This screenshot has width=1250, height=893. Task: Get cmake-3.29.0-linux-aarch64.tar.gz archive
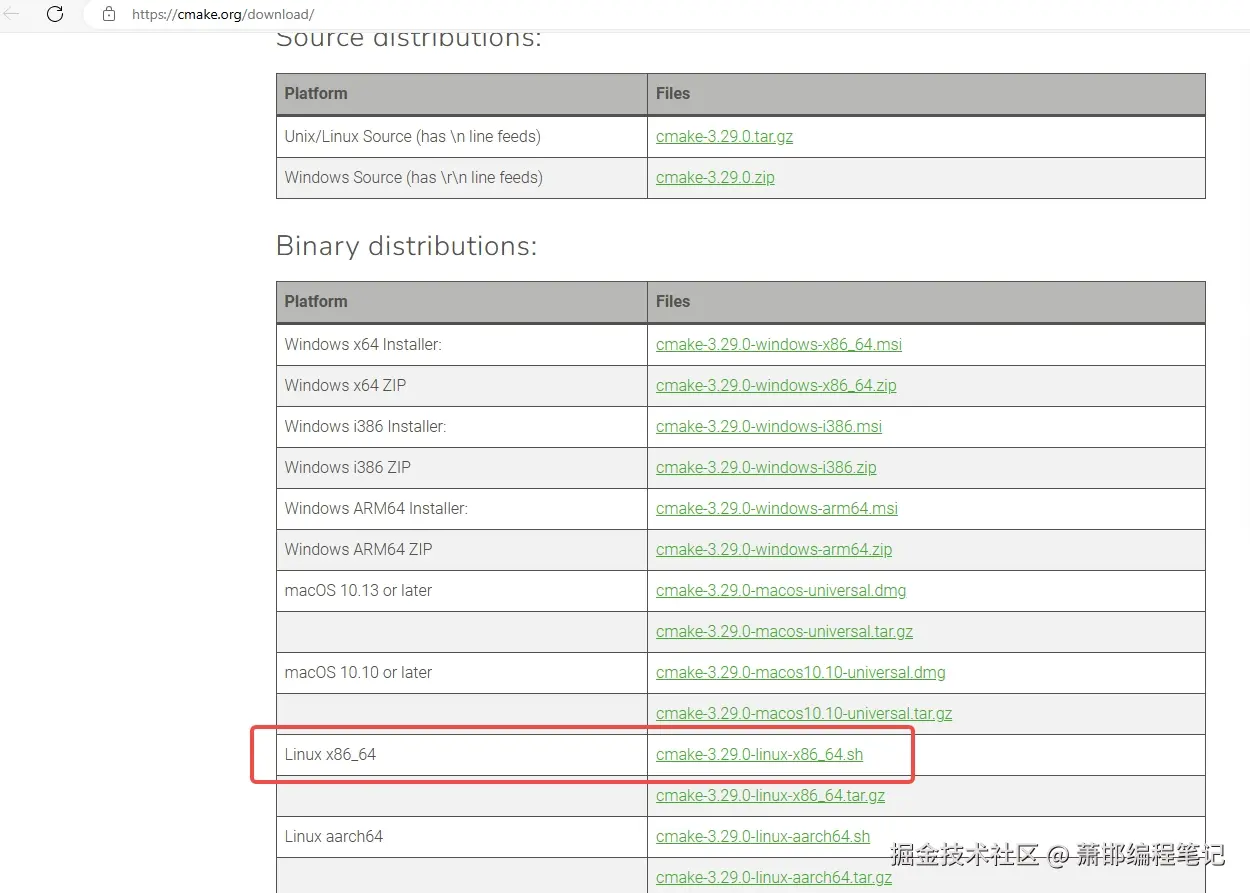[x=774, y=877]
